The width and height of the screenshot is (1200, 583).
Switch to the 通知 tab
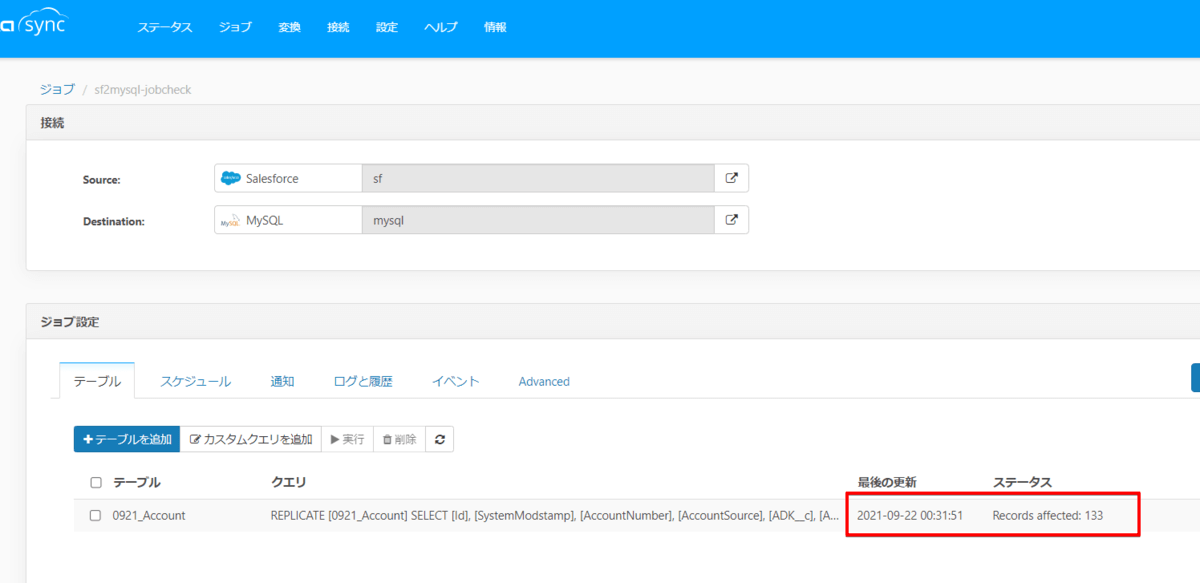point(283,381)
